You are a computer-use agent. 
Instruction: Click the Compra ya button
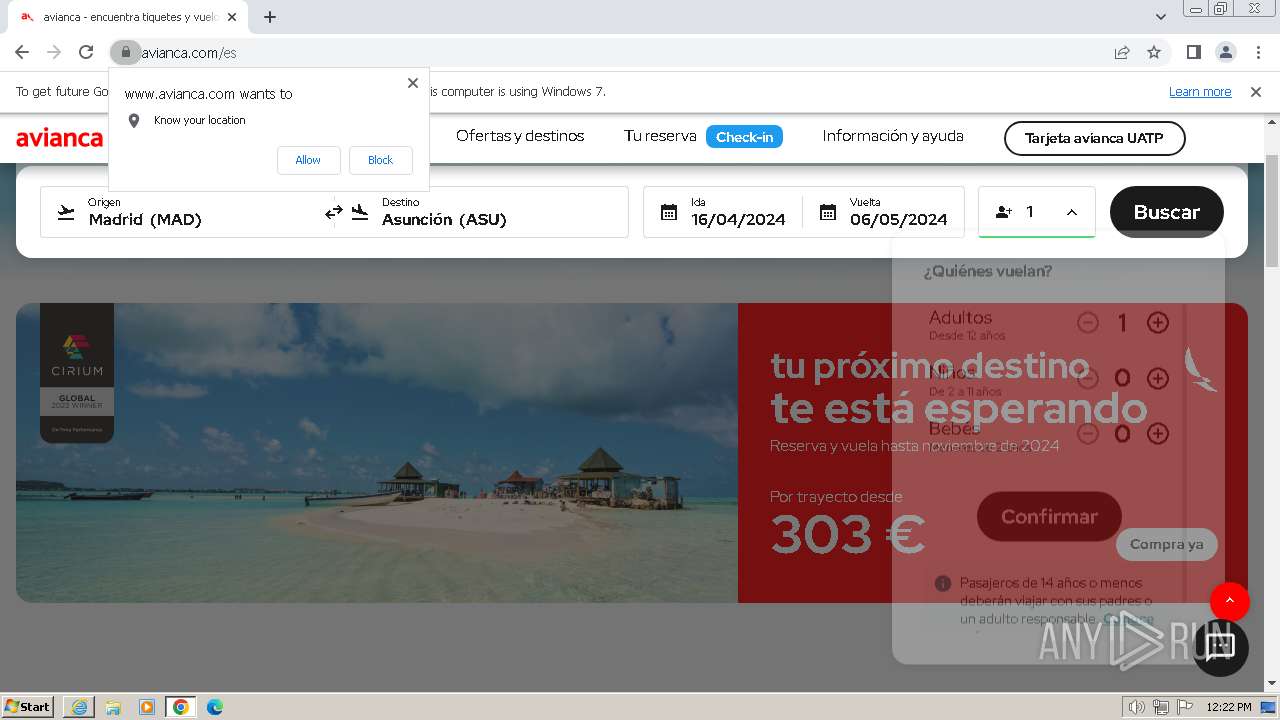1167,544
